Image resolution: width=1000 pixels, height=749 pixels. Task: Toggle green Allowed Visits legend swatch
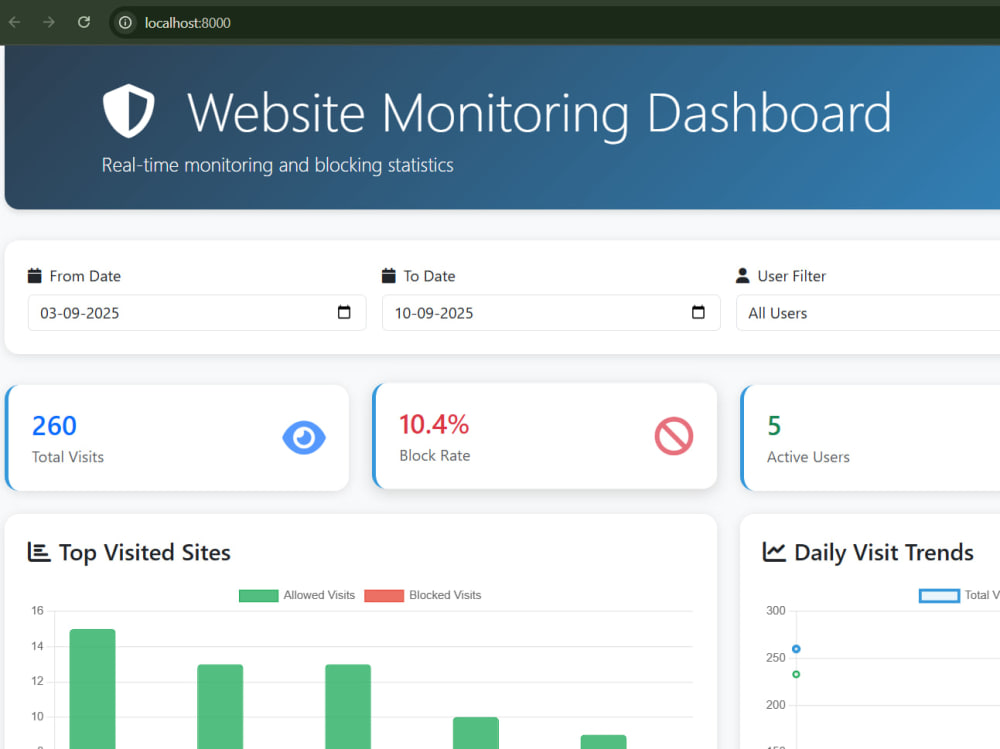point(258,595)
